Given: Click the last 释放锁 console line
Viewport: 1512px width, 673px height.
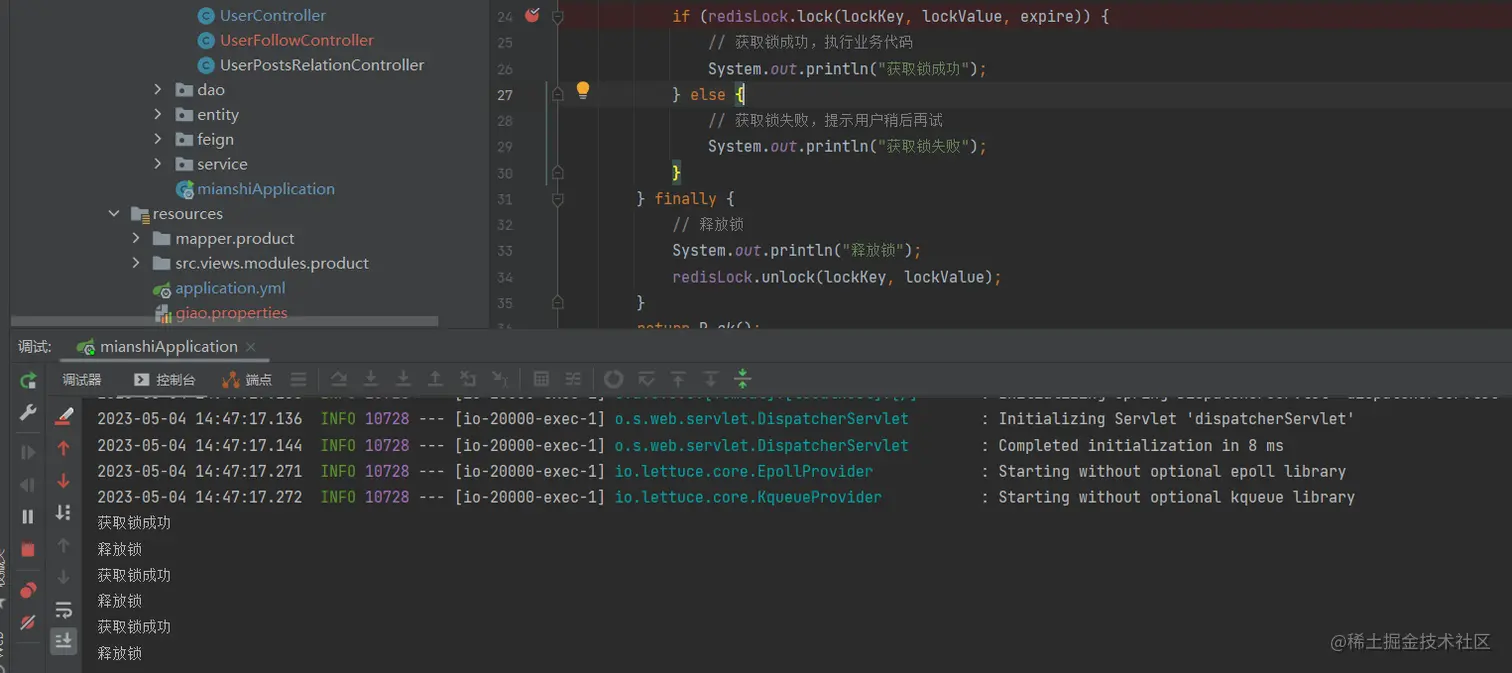Looking at the screenshot, I should pos(119,653).
